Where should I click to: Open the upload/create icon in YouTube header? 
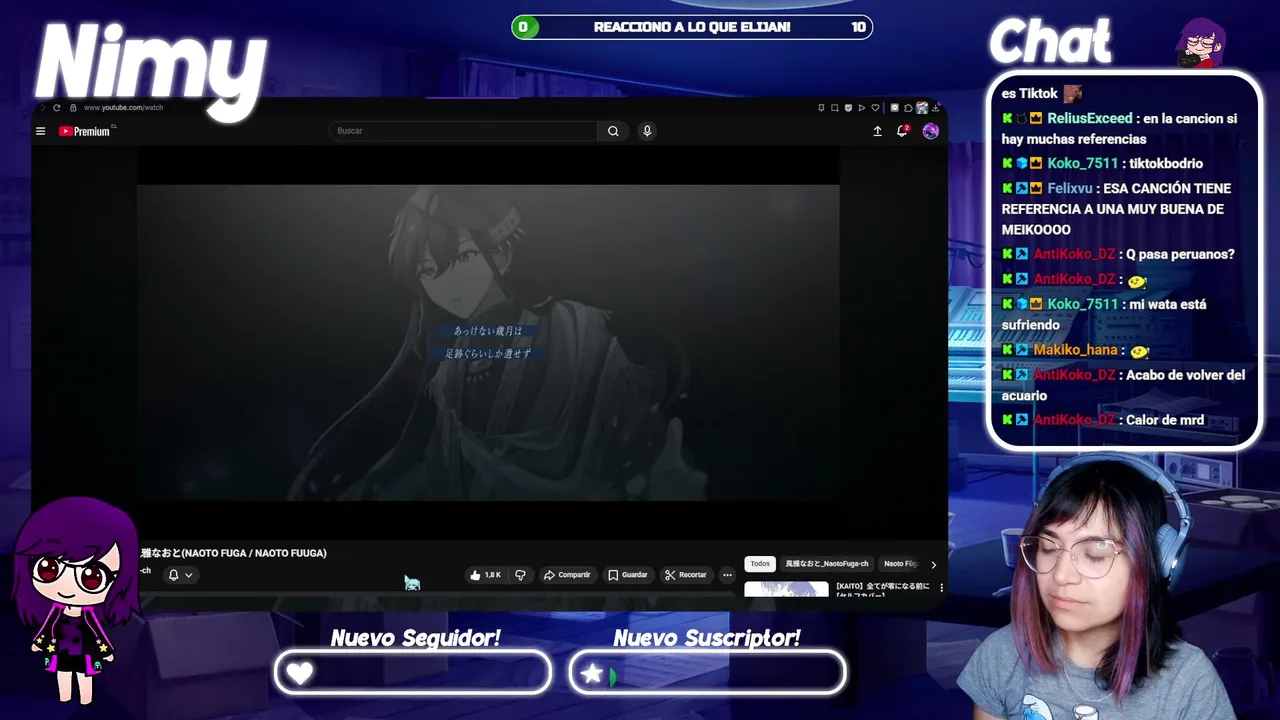[x=877, y=131]
